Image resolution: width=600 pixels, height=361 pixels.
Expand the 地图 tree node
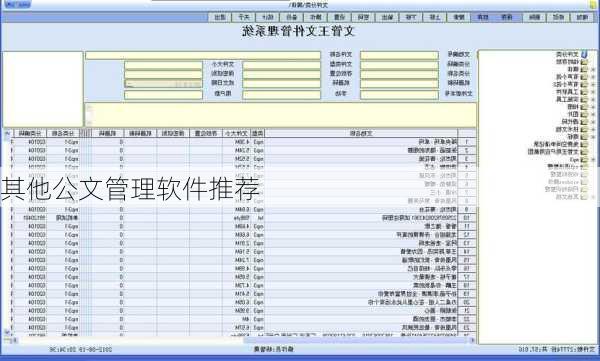point(593,107)
